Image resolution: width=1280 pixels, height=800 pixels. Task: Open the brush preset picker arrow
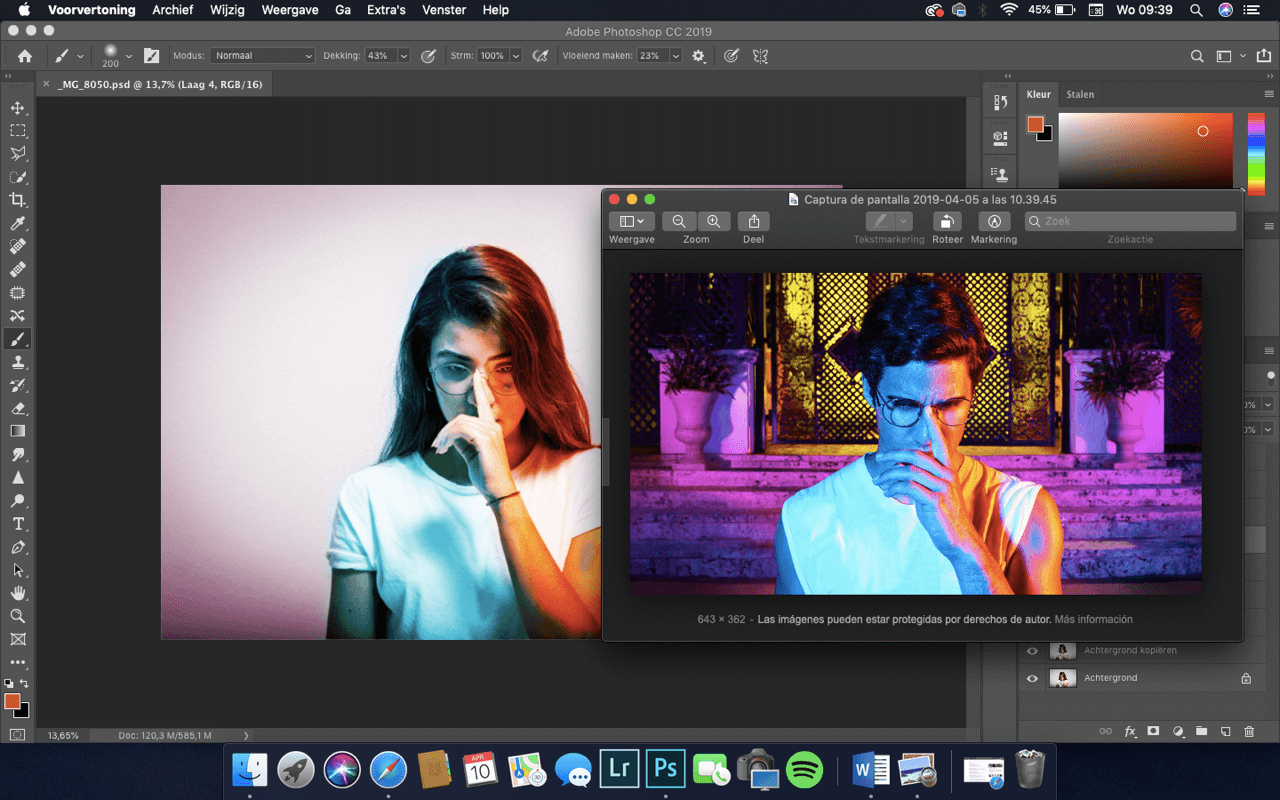click(129, 56)
